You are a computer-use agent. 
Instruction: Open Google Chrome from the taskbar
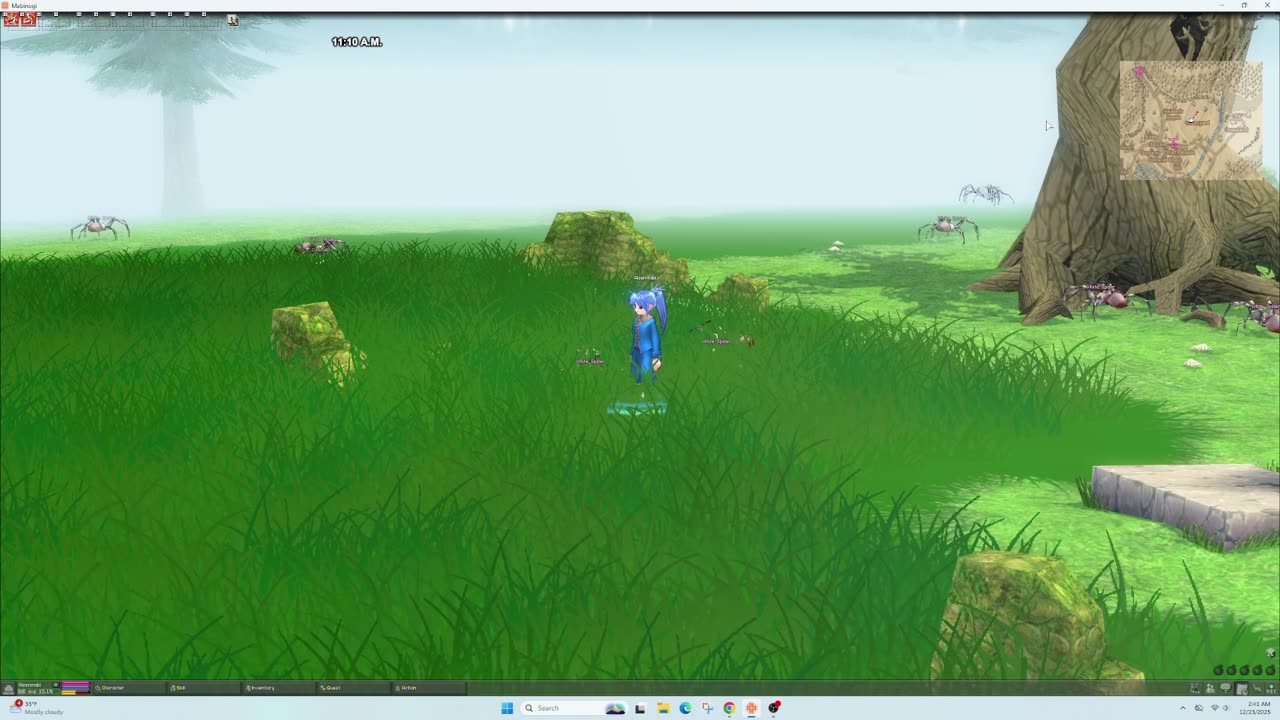tap(729, 708)
